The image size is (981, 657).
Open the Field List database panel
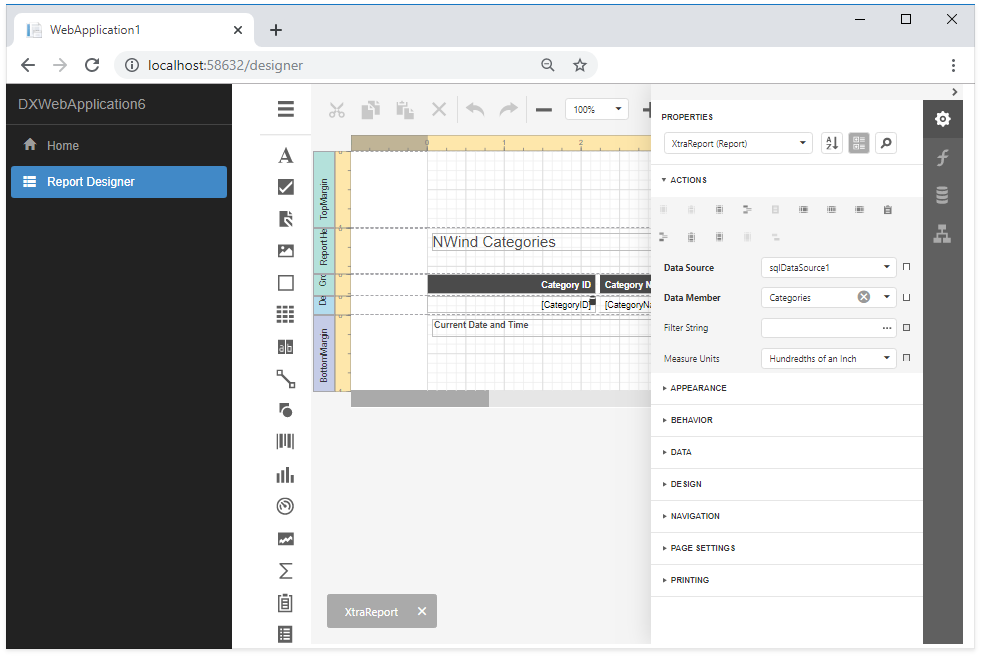pyautogui.click(x=942, y=196)
